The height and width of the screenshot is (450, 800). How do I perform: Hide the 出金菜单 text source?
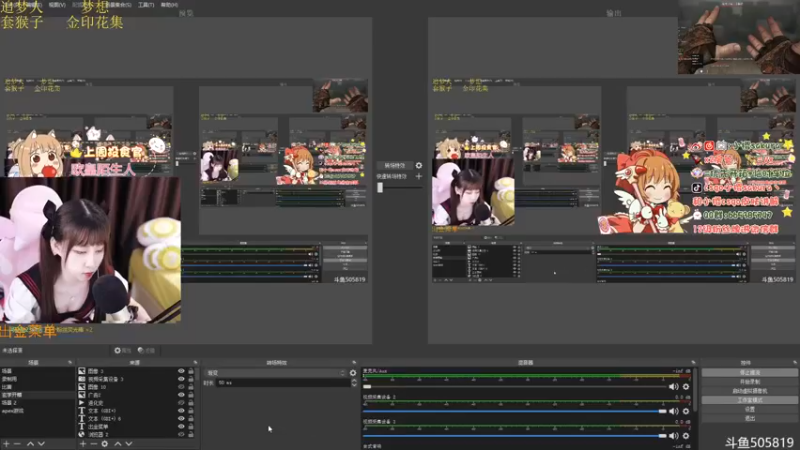181,427
